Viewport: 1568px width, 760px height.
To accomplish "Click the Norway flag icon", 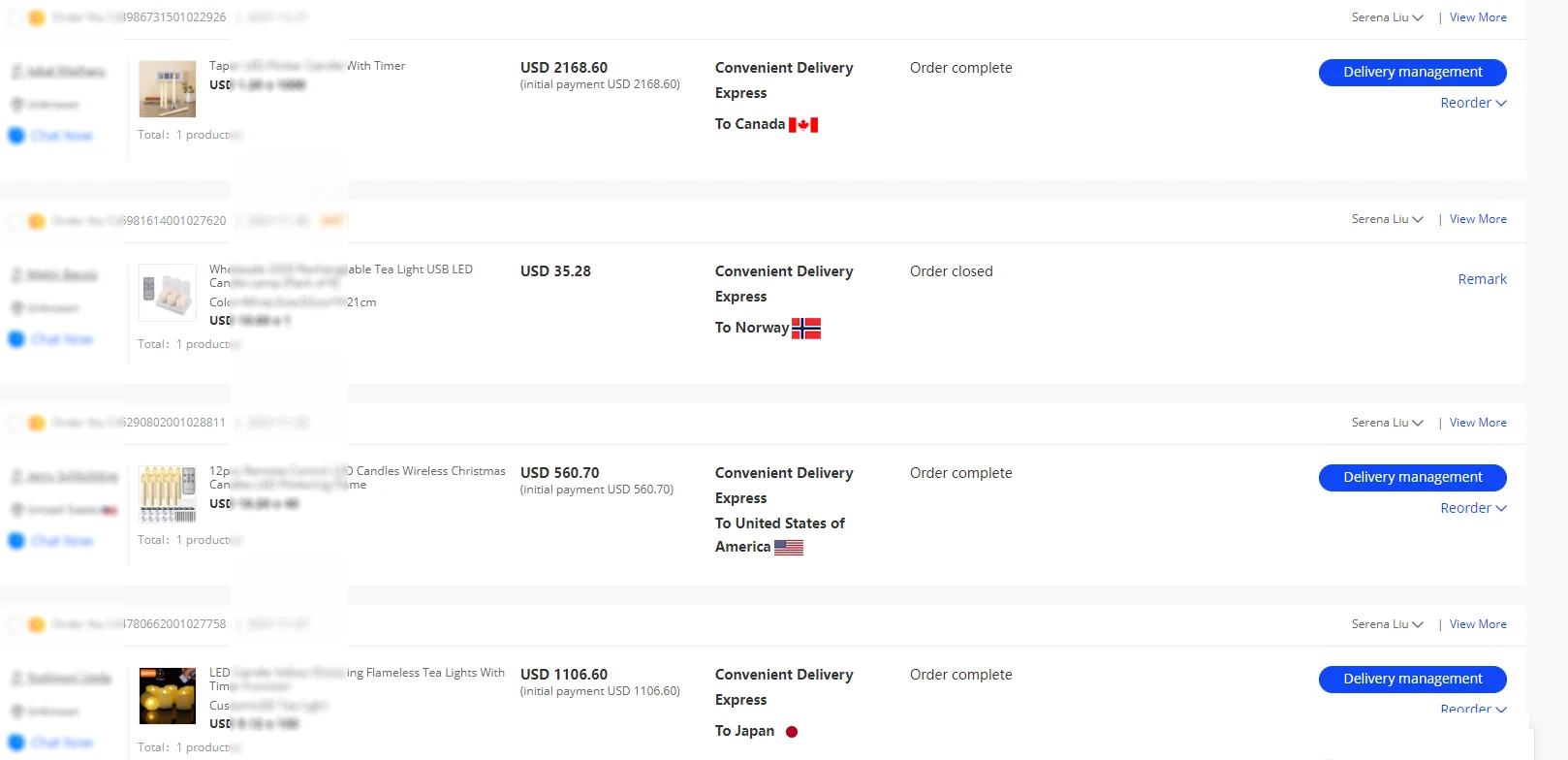I will pyautogui.click(x=806, y=329).
